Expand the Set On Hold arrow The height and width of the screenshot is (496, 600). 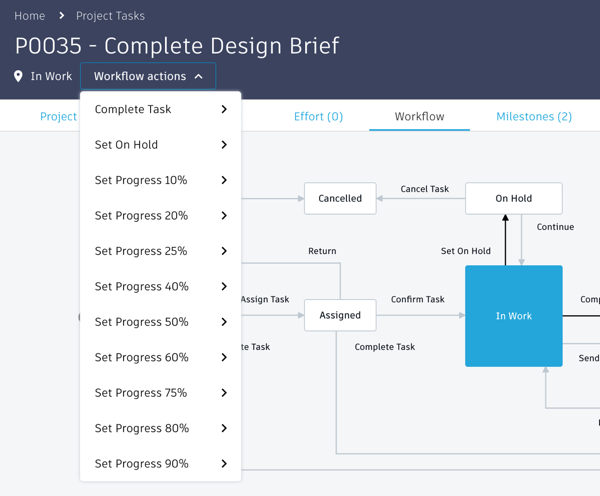224,145
